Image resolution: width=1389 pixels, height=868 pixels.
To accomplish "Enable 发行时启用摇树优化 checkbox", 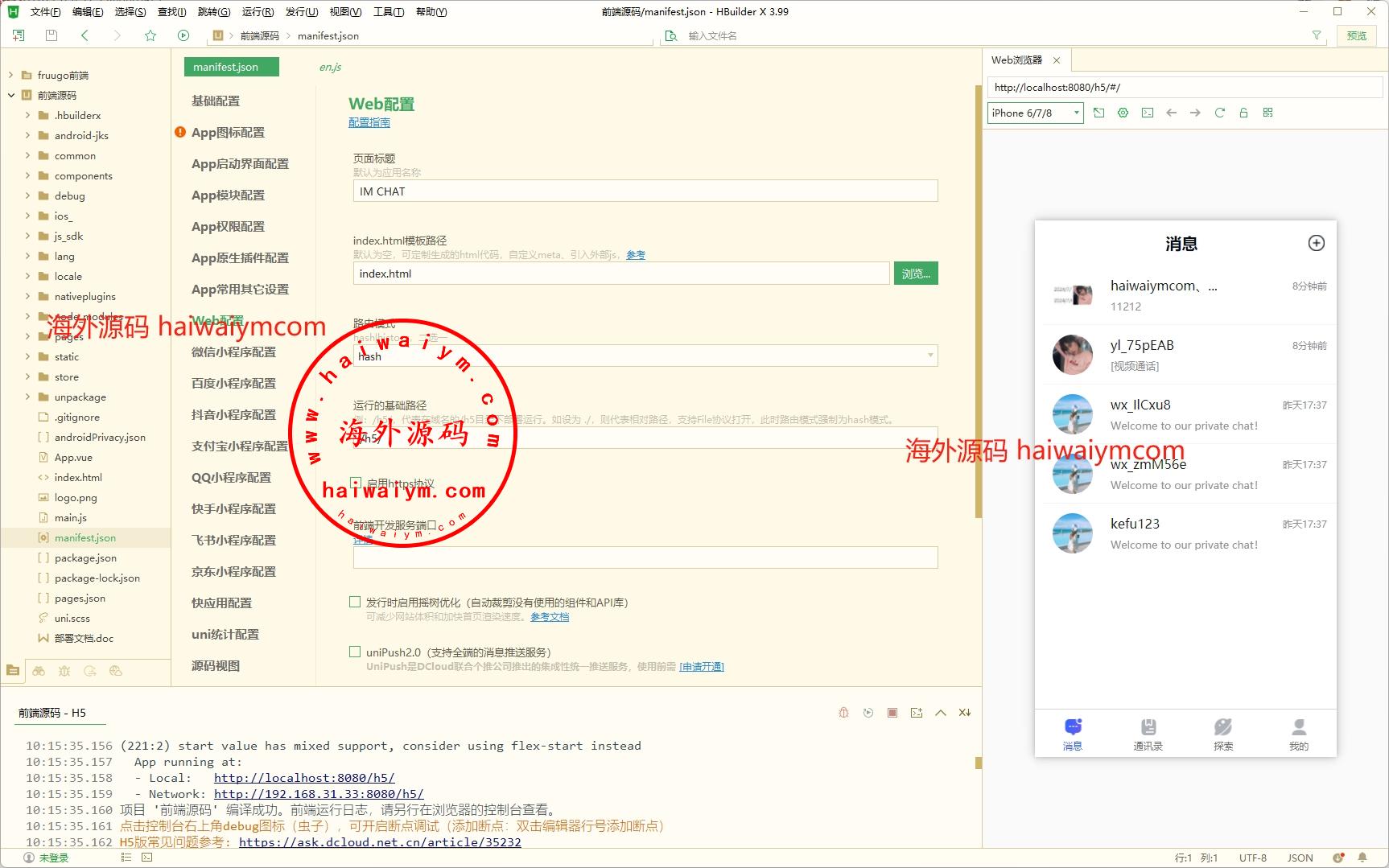I will [x=355, y=602].
